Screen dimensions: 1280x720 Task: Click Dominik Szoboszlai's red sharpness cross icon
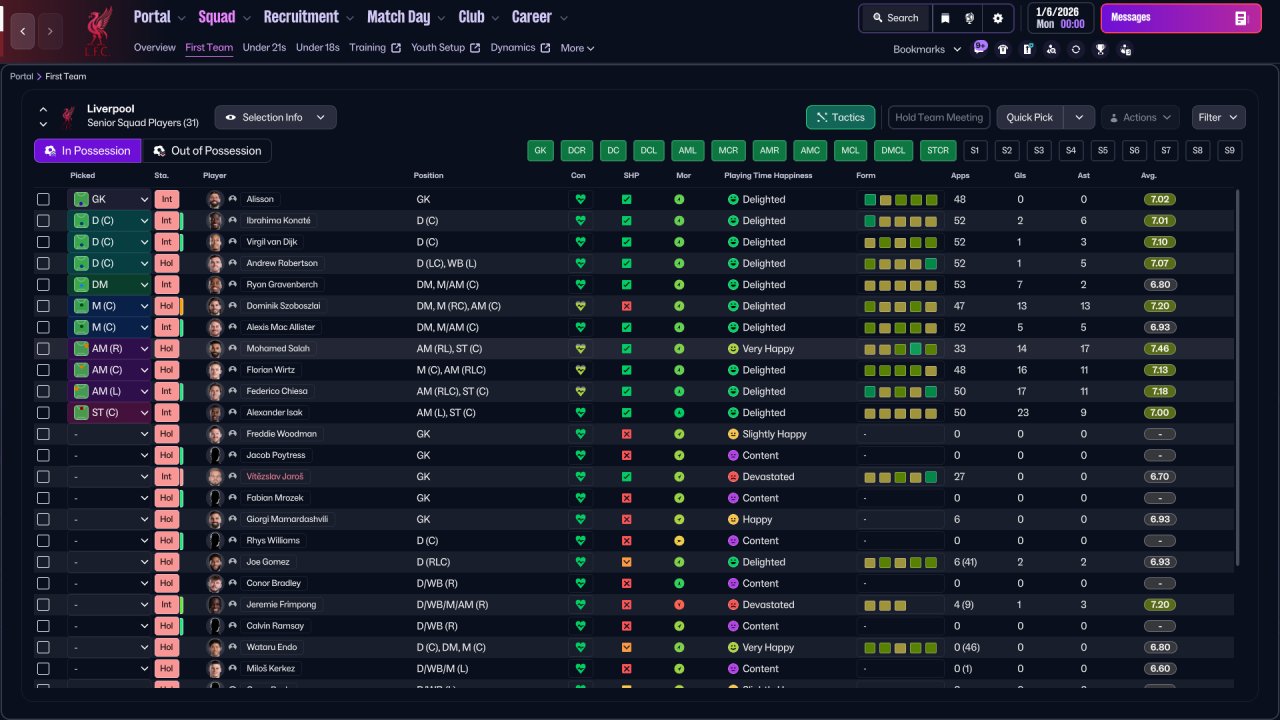click(627, 306)
